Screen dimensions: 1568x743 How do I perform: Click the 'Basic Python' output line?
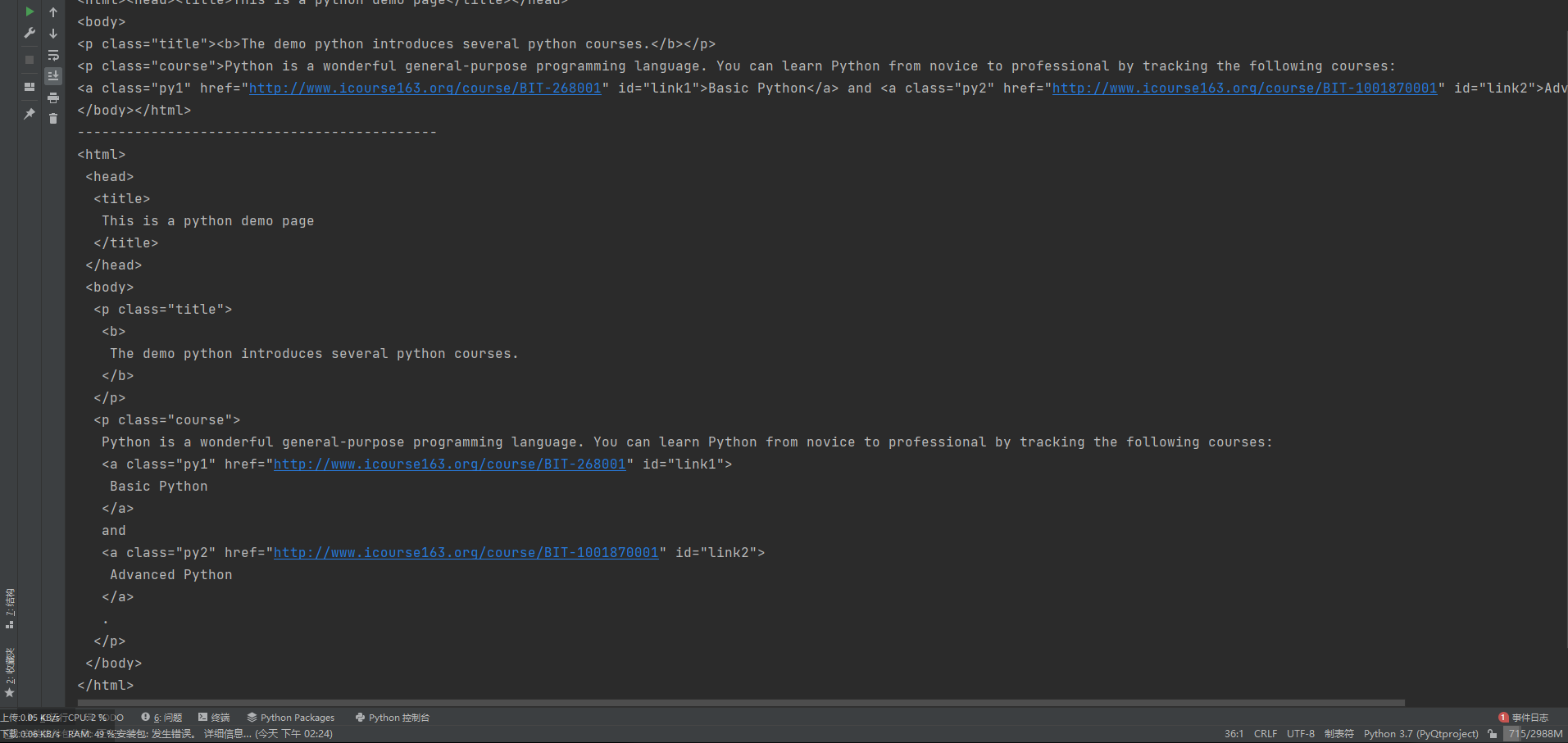[x=159, y=486]
